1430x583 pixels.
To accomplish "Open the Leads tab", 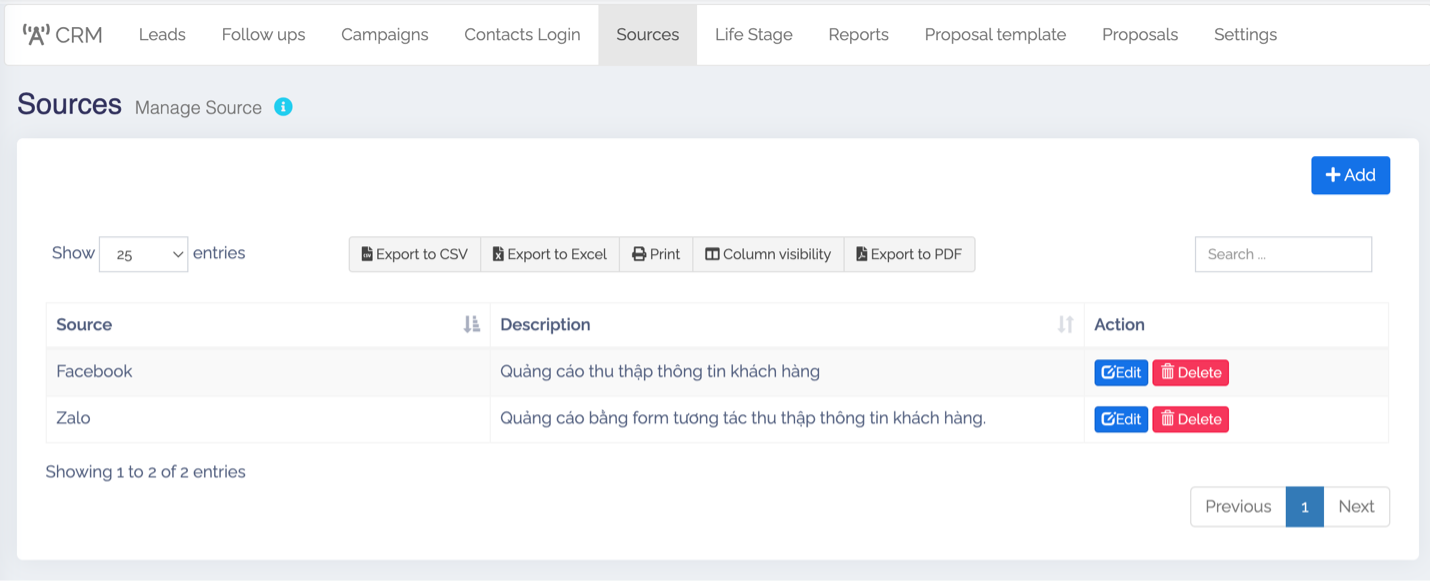I will tap(162, 35).
